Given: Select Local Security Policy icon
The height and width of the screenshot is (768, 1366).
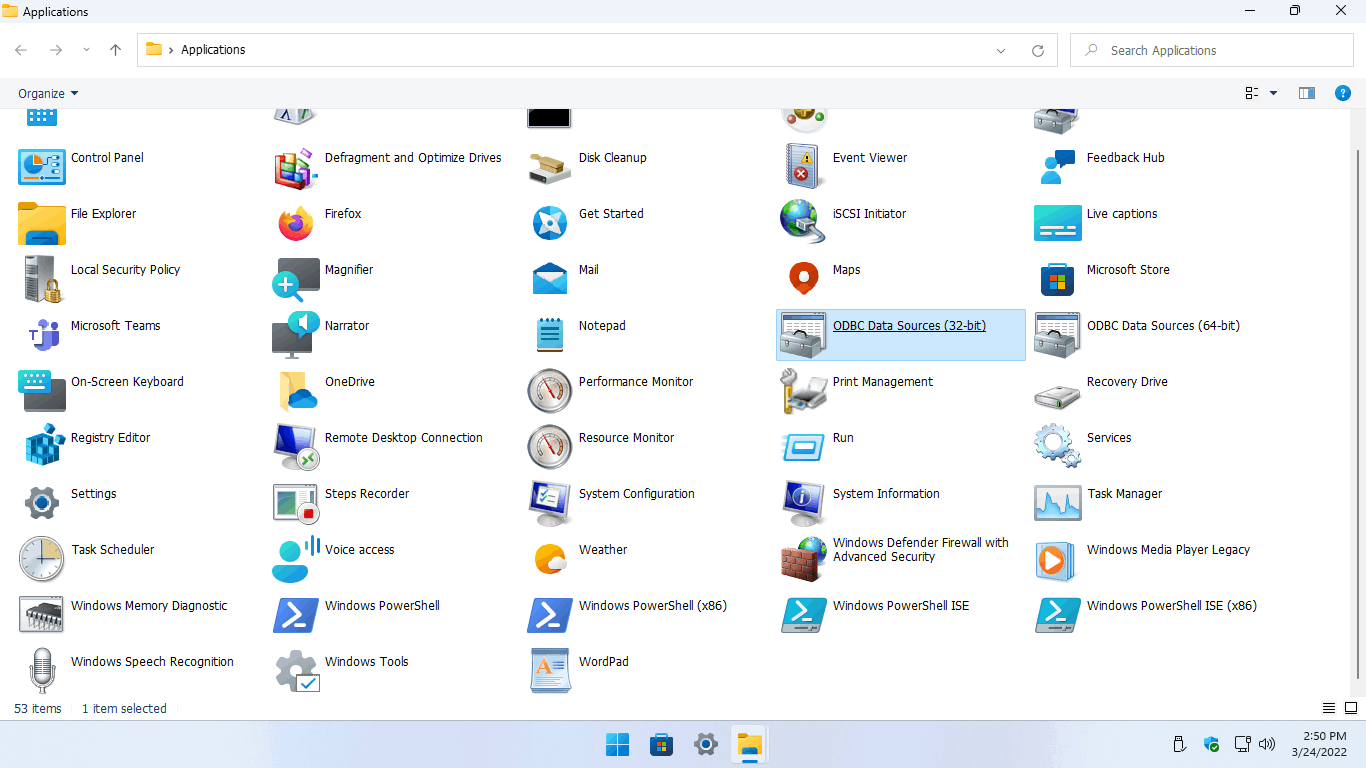Looking at the screenshot, I should tap(42, 279).
